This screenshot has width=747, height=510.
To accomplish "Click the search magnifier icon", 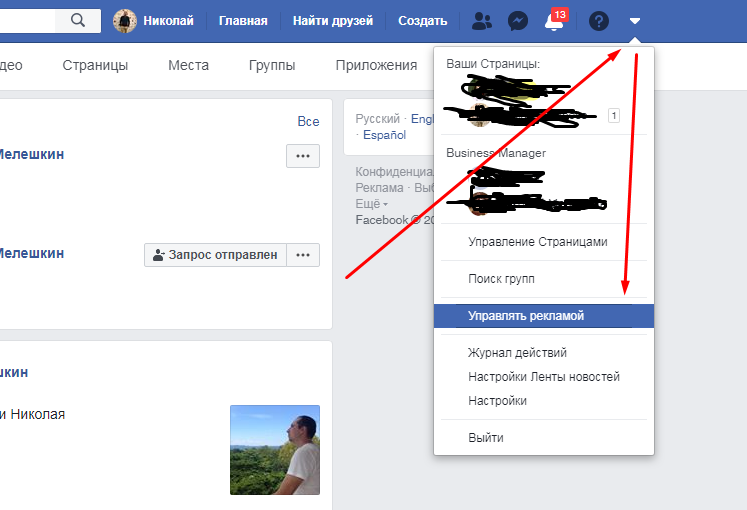I will [78, 20].
